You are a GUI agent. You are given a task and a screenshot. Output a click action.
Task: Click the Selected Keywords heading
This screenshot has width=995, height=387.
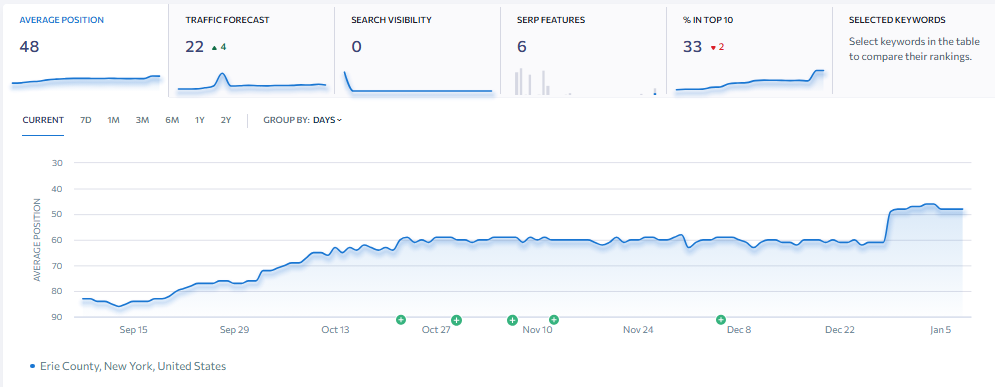pos(897,20)
